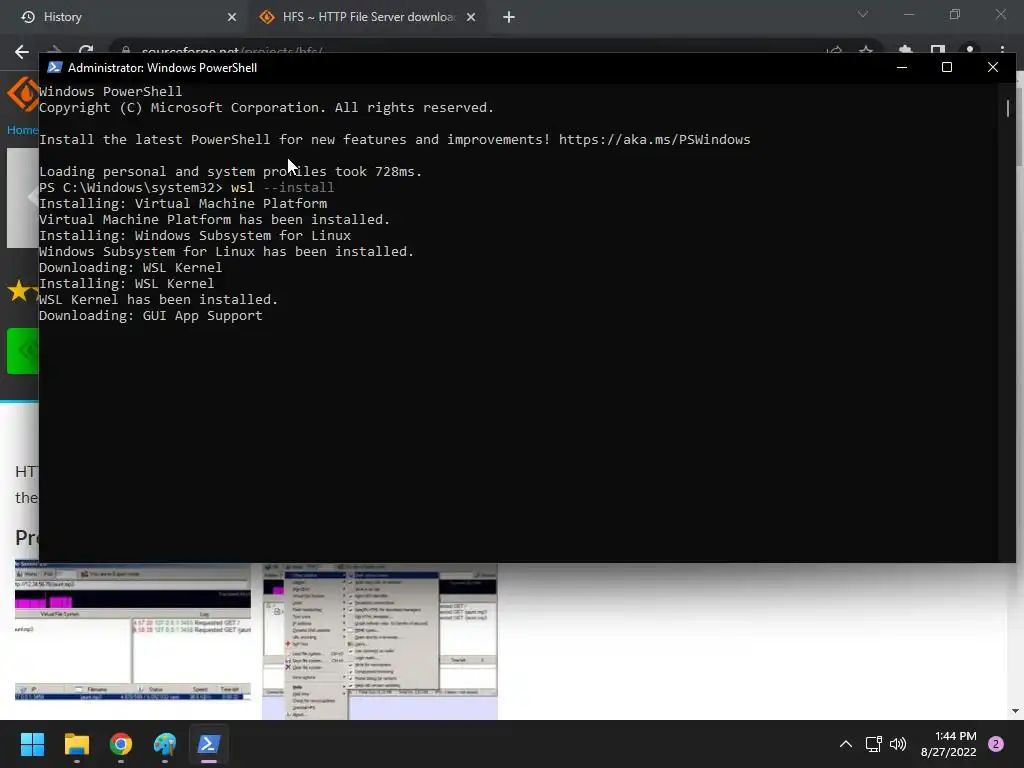This screenshot has width=1024, height=768.
Task: Click PowerShell window title text
Action: pos(162,68)
